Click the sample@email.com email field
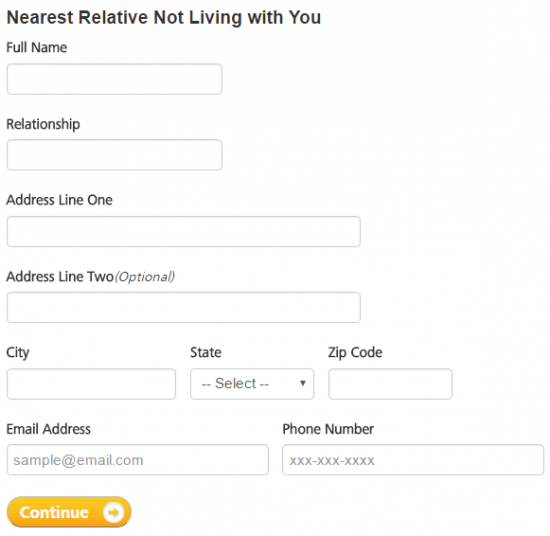The image size is (550, 536). [x=138, y=460]
